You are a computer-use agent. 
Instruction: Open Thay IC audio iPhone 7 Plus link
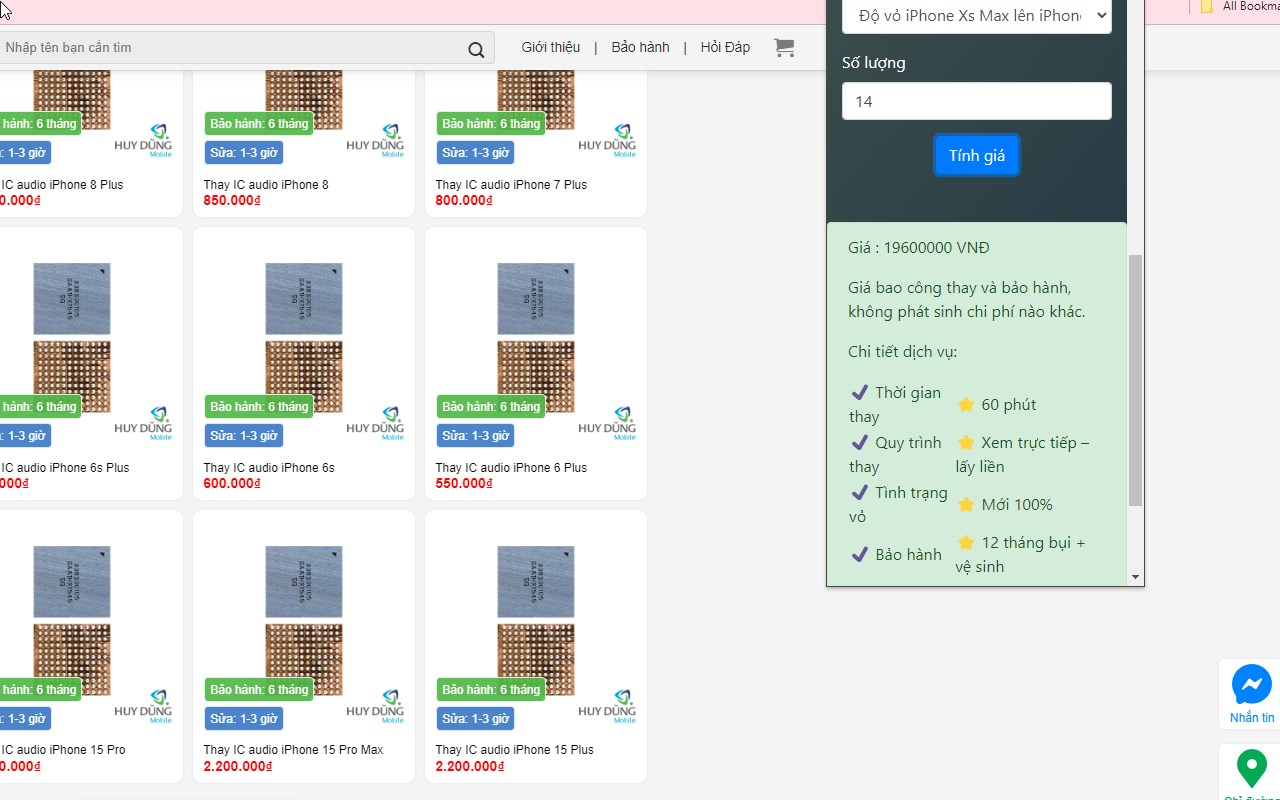(x=511, y=184)
